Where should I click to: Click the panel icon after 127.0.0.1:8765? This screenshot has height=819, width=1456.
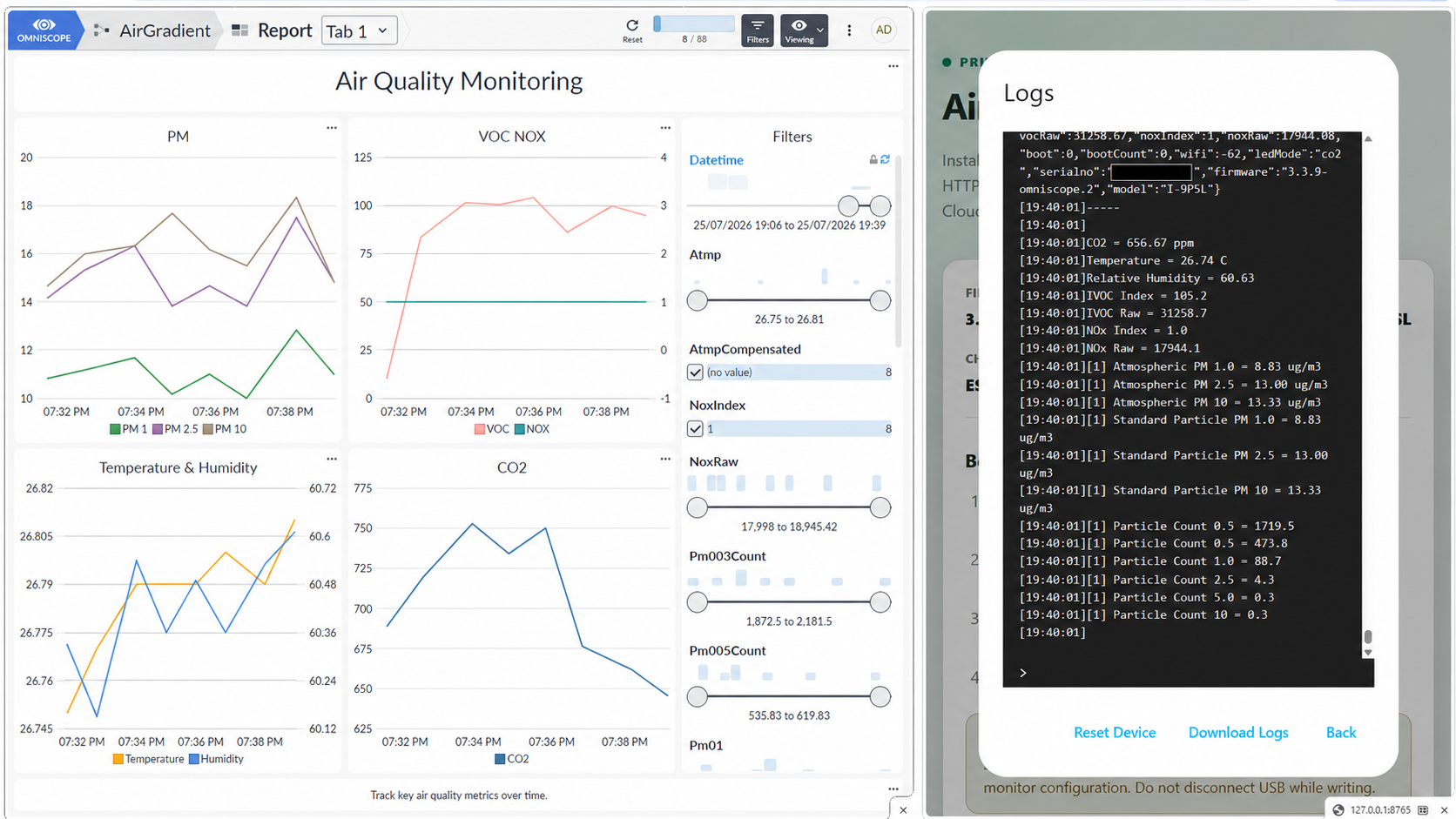[x=1423, y=810]
